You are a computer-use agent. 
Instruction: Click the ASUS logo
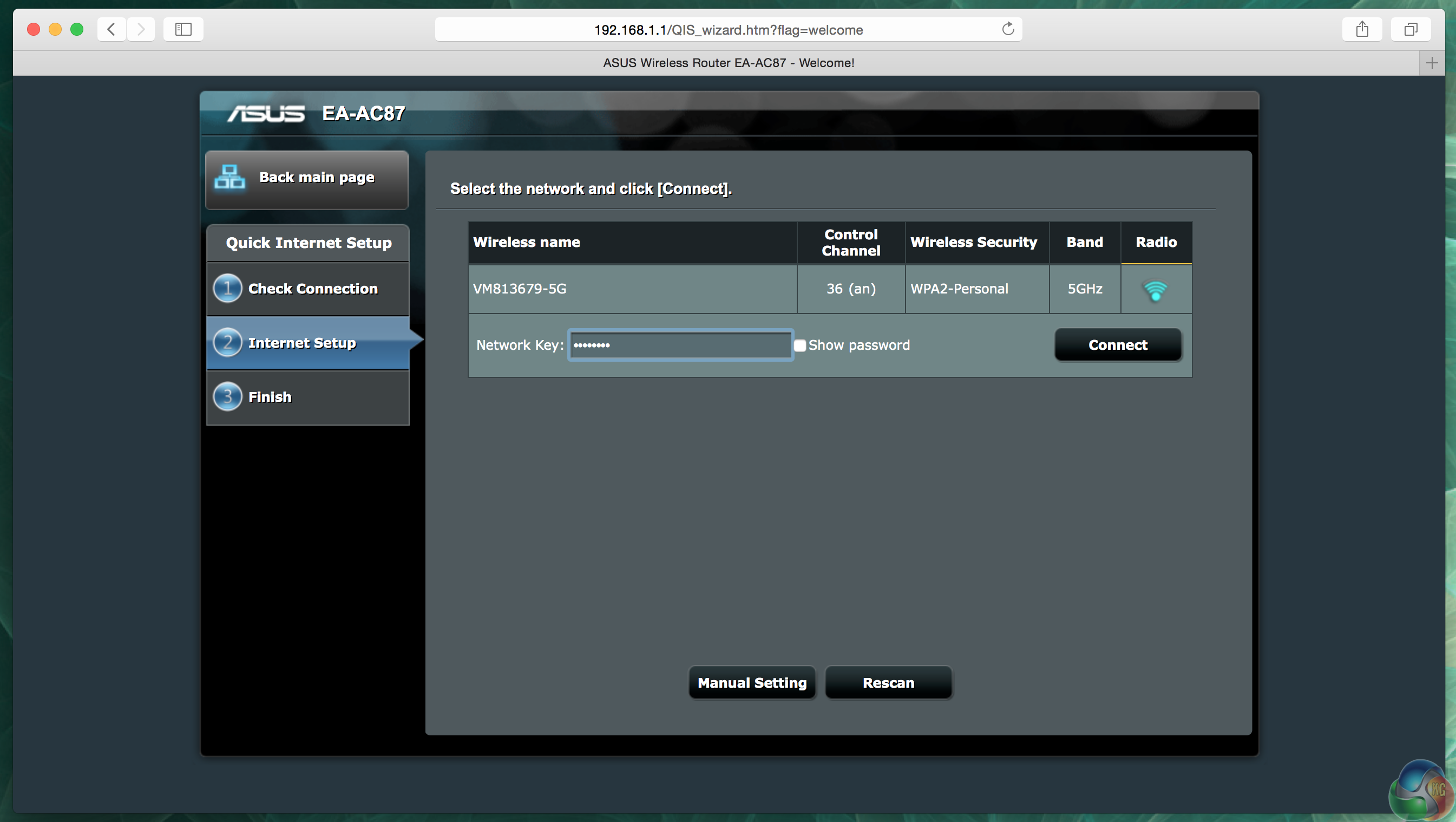[x=266, y=114]
